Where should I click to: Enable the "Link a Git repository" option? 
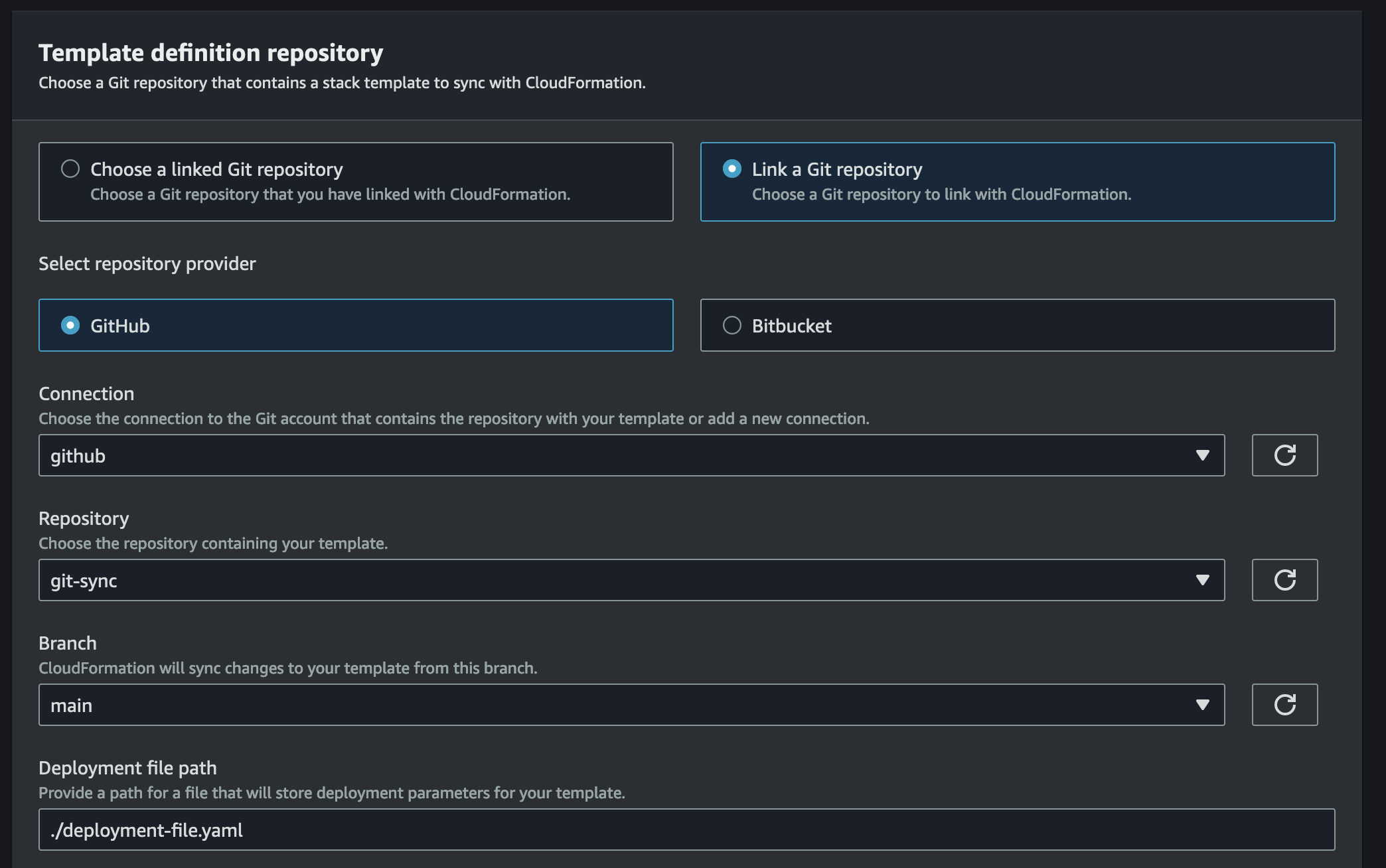click(x=731, y=169)
